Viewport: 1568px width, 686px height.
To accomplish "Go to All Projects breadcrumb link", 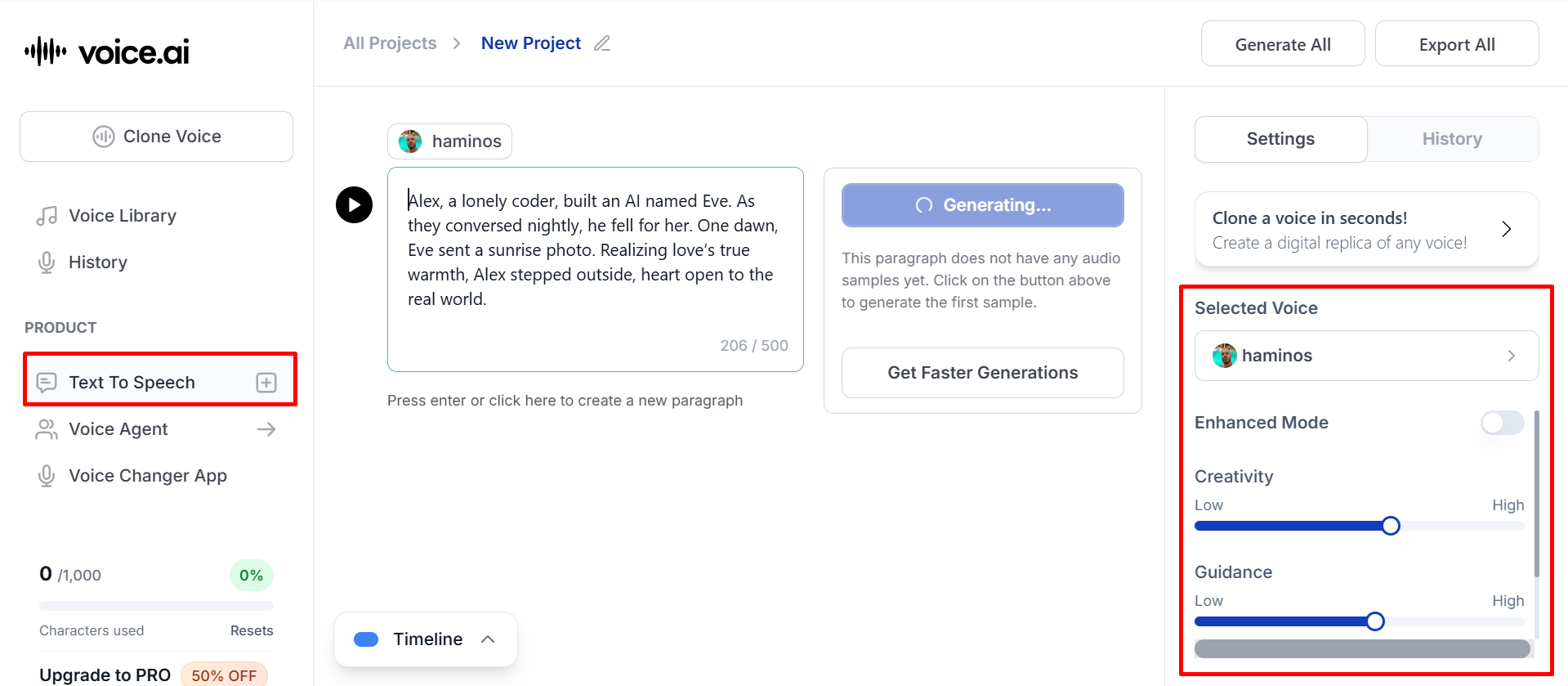I will (390, 43).
